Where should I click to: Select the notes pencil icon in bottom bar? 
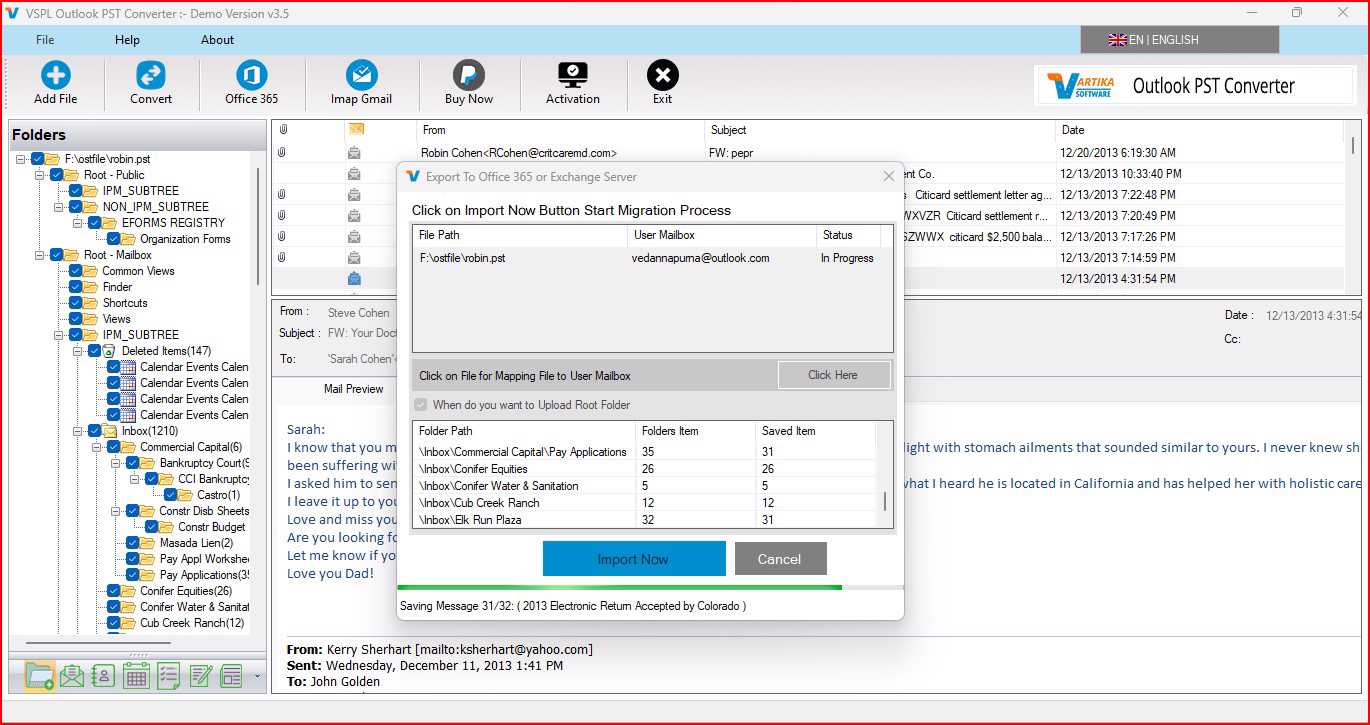coord(199,676)
